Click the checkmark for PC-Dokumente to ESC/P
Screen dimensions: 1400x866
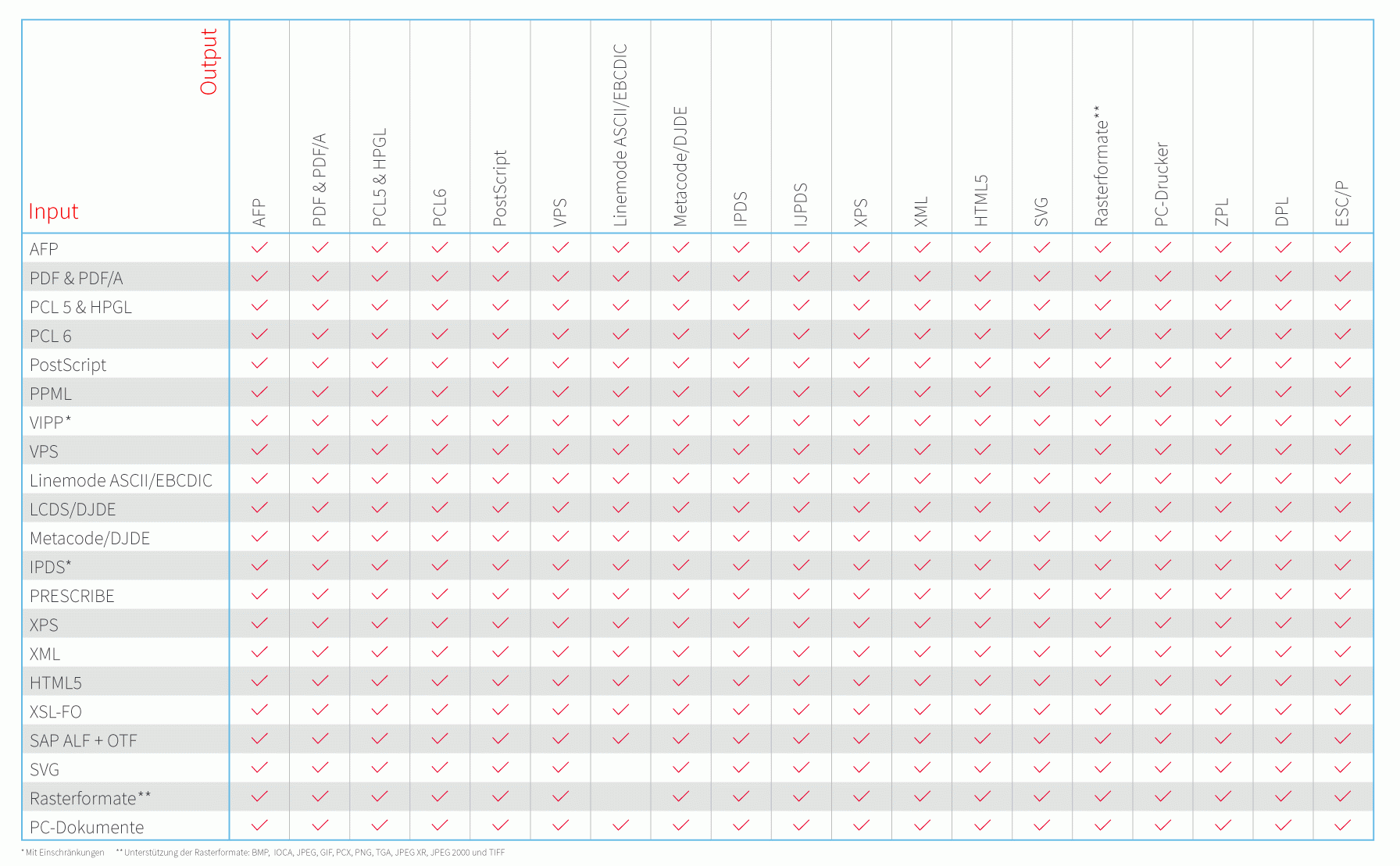1343,825
